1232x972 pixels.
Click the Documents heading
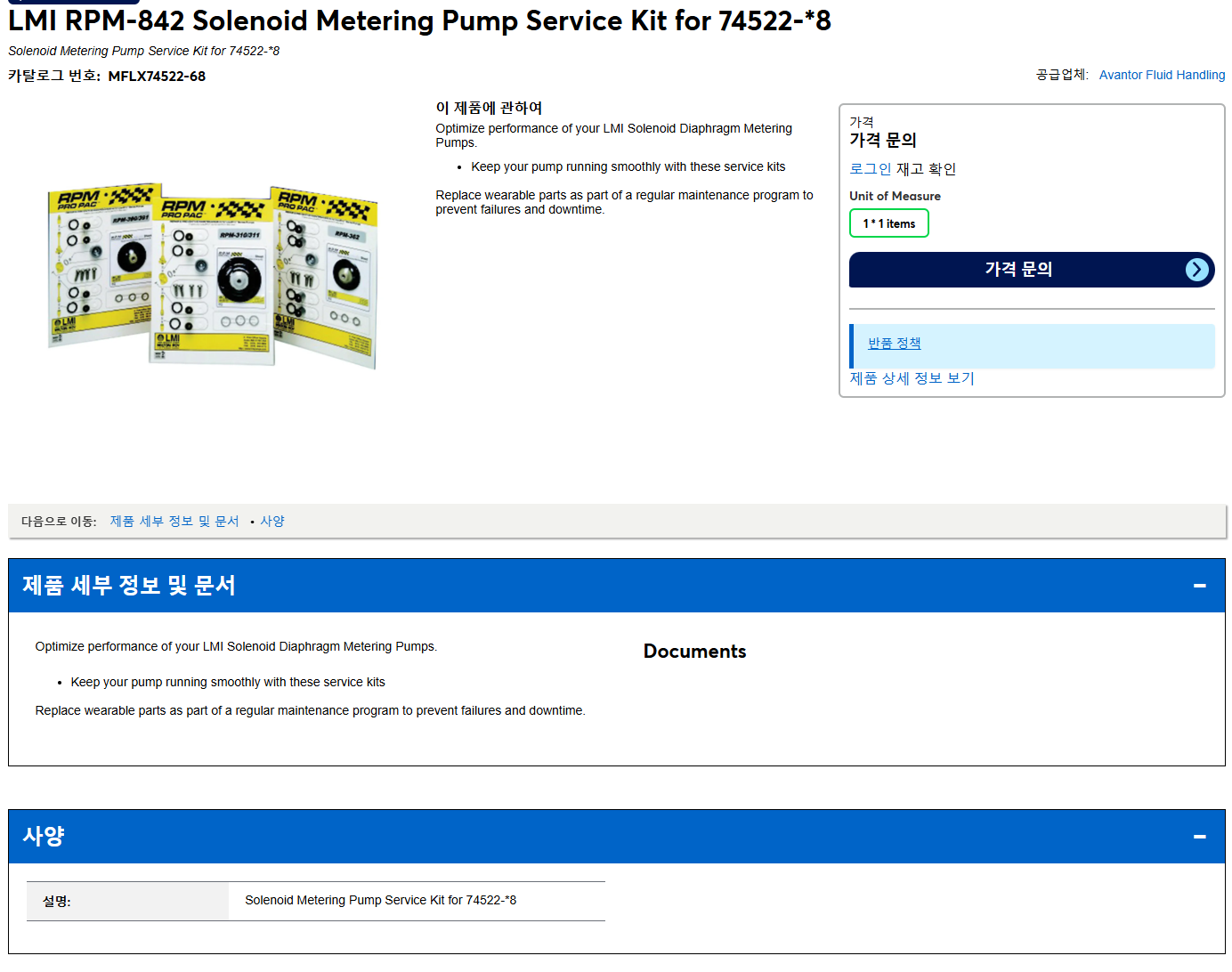(x=694, y=652)
